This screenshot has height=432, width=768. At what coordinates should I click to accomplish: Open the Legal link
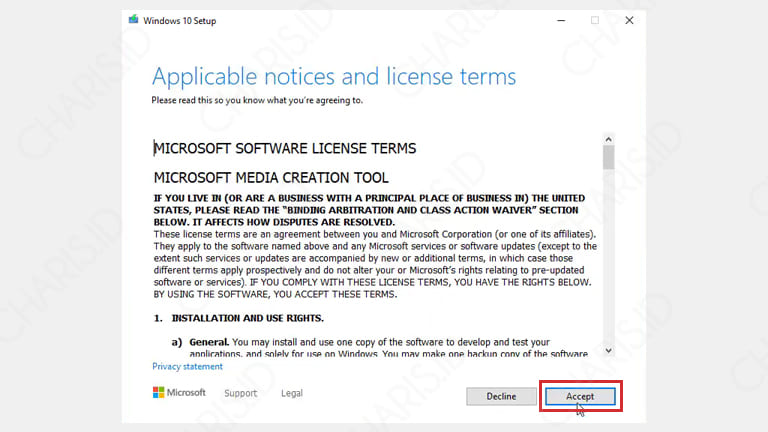(x=291, y=393)
